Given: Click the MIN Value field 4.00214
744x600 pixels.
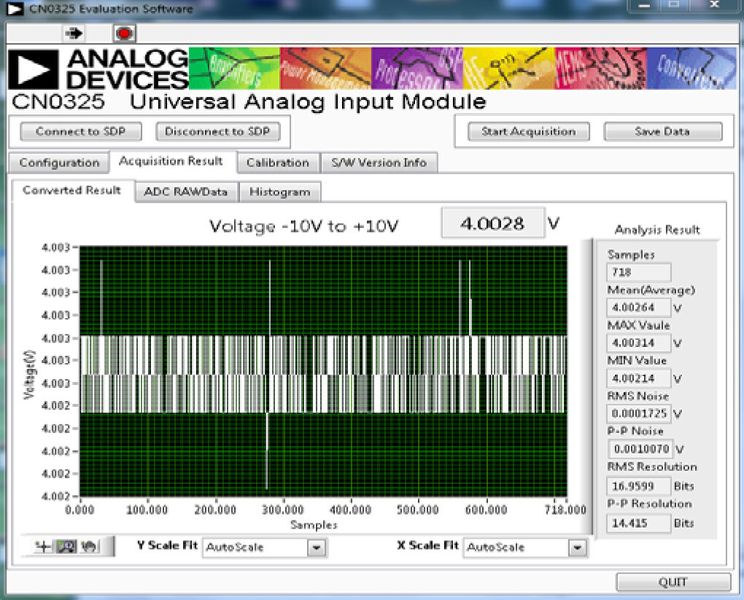Looking at the screenshot, I should pos(639,378).
